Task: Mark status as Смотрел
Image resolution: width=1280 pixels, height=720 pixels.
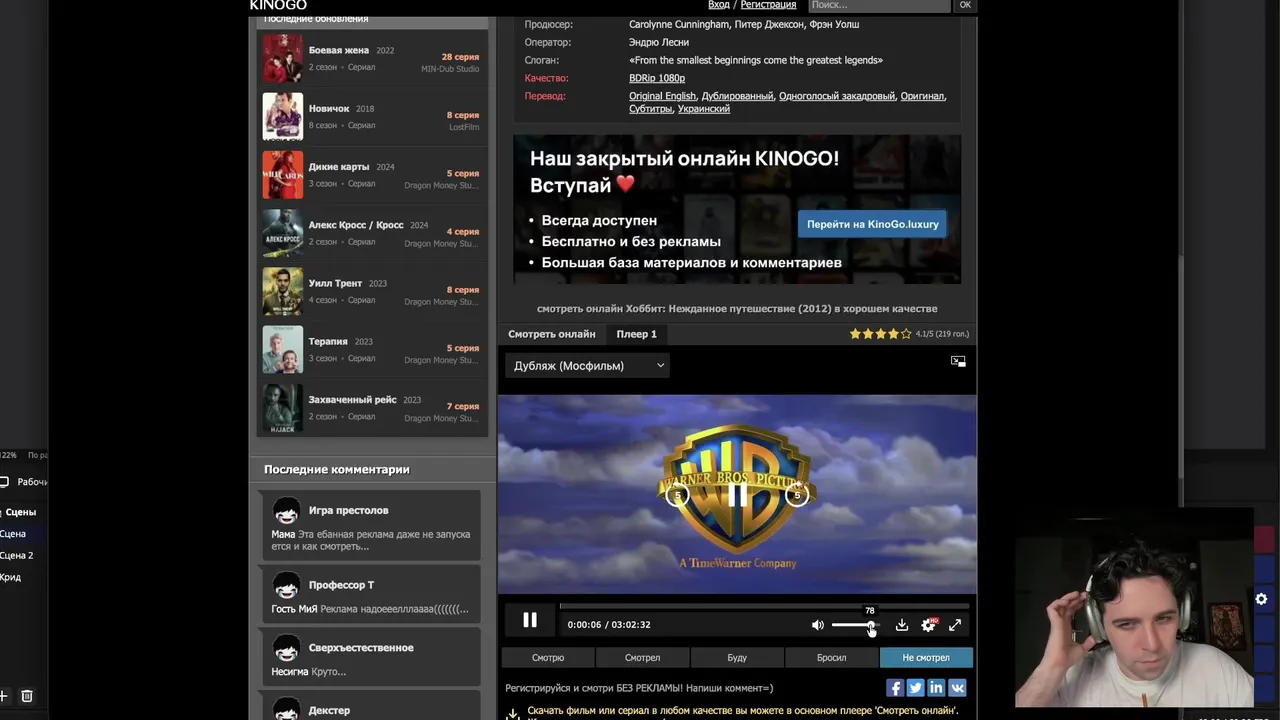Action: (x=642, y=658)
